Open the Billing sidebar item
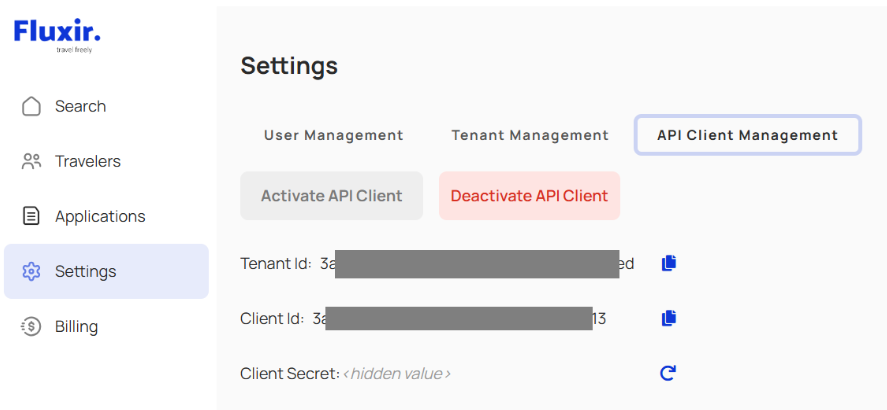The width and height of the screenshot is (887, 410). tap(77, 326)
